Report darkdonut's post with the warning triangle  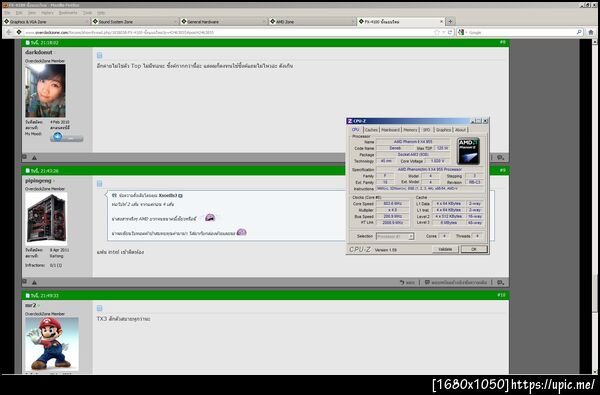tap(34, 157)
